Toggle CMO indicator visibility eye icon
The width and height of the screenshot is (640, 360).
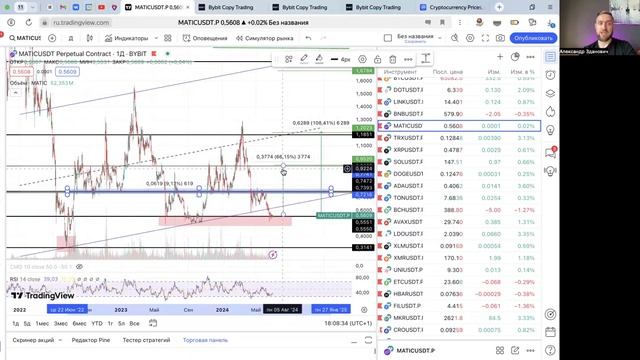(x=80, y=267)
